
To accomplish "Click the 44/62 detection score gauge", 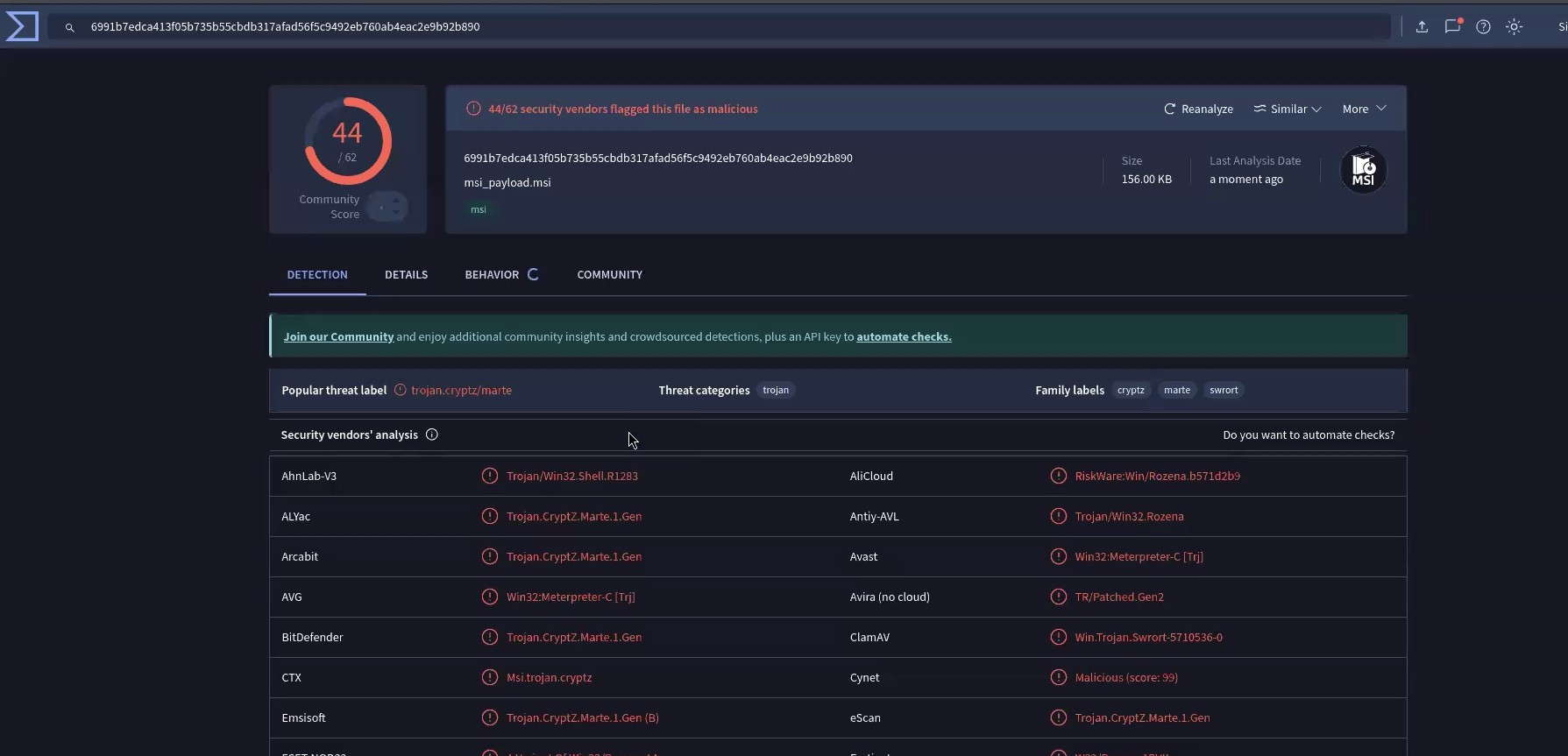I will click(348, 141).
